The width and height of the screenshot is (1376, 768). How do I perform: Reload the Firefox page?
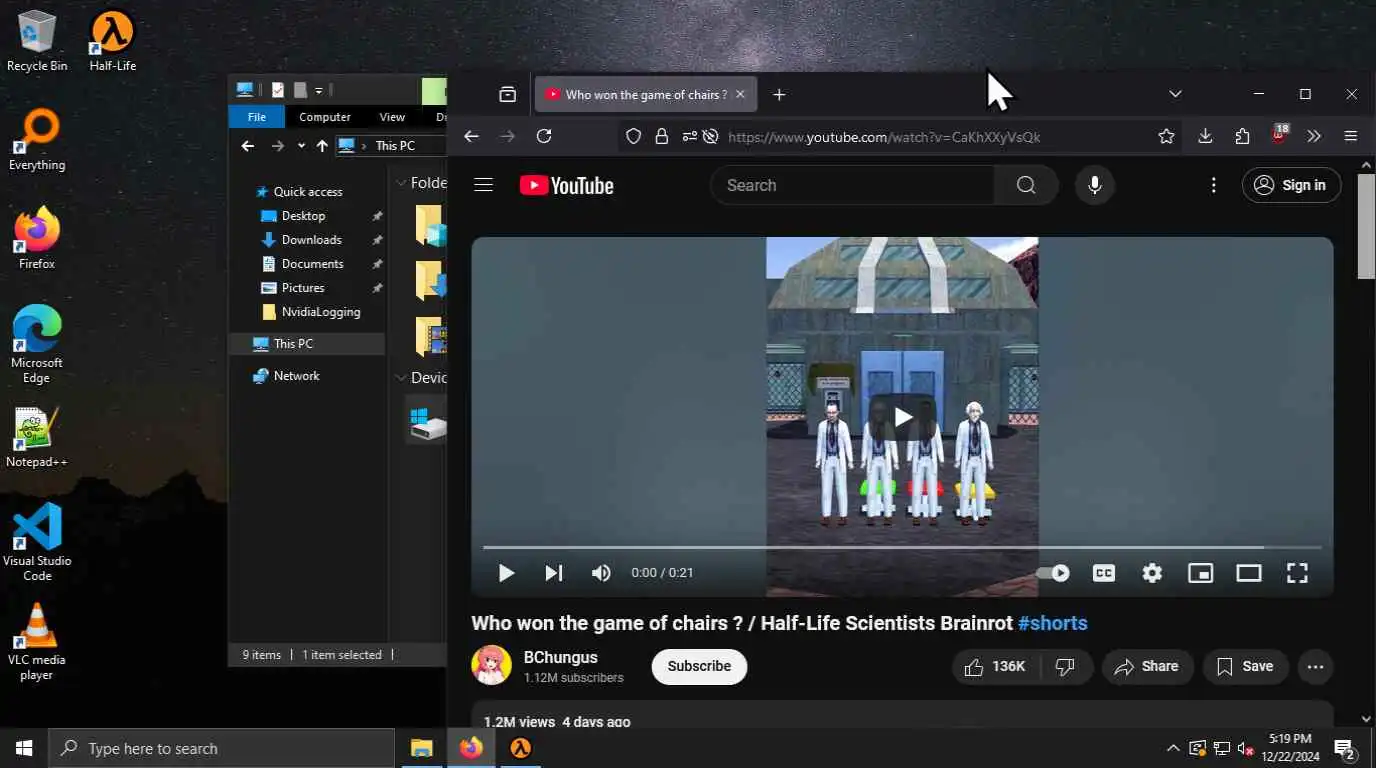[544, 136]
